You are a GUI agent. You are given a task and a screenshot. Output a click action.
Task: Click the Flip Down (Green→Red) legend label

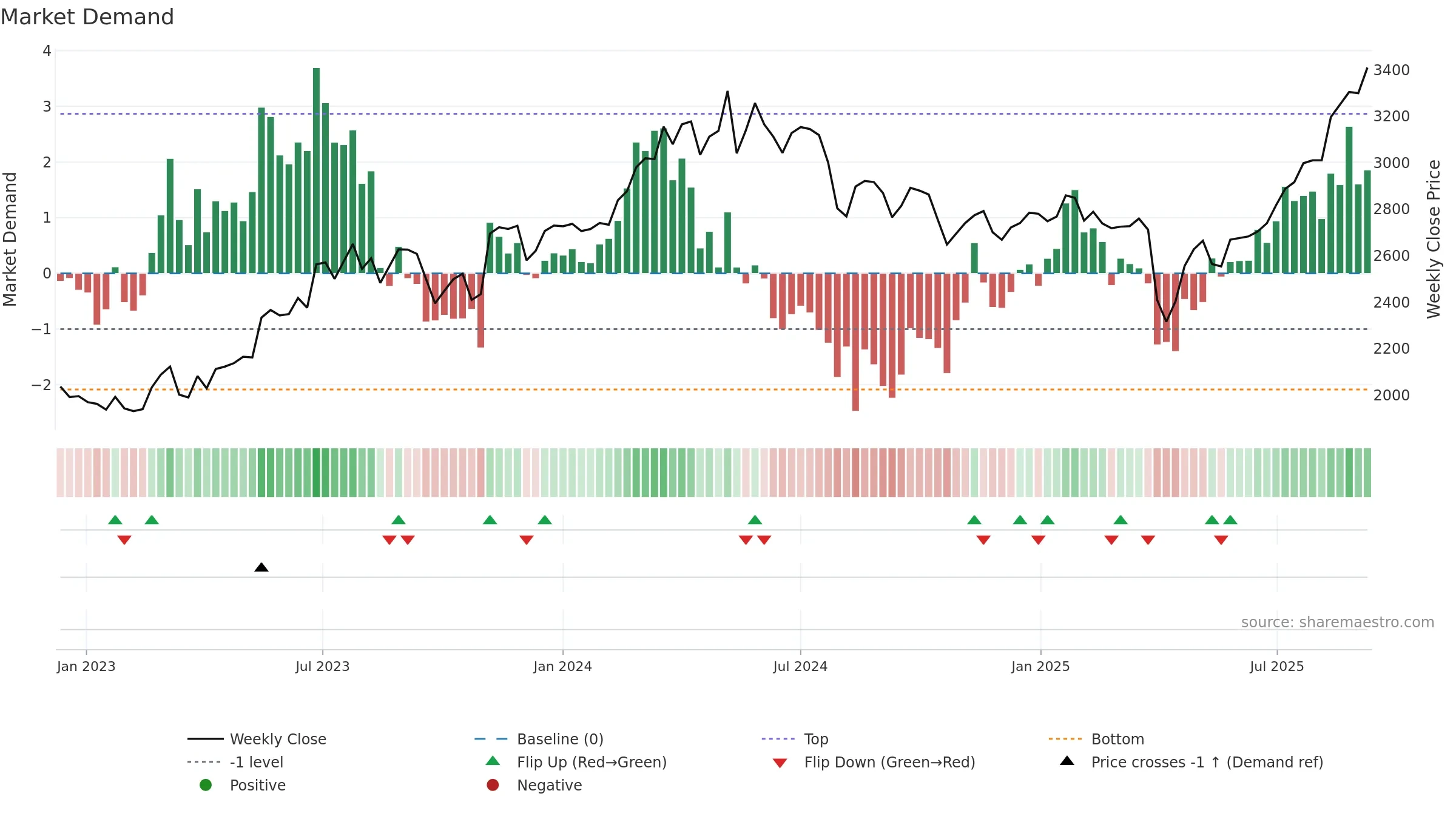(889, 762)
